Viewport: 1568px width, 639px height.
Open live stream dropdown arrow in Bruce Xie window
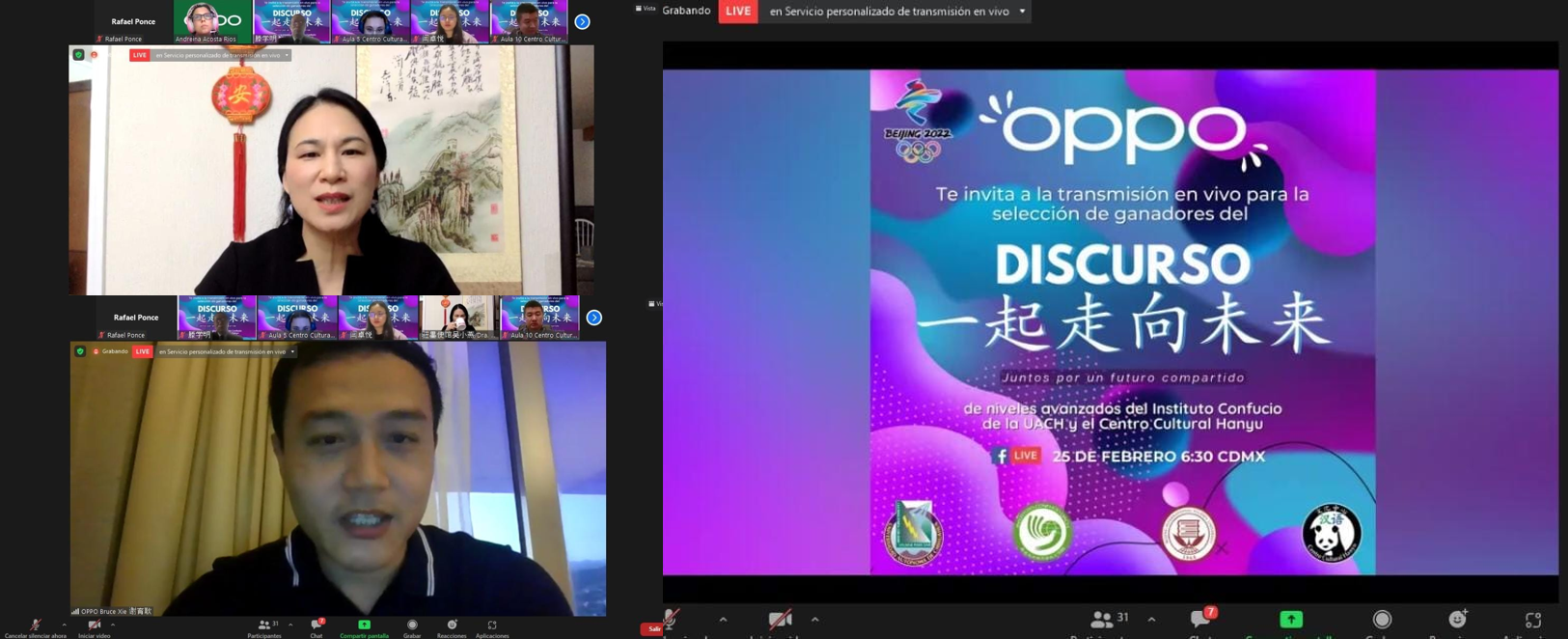[x=292, y=351]
